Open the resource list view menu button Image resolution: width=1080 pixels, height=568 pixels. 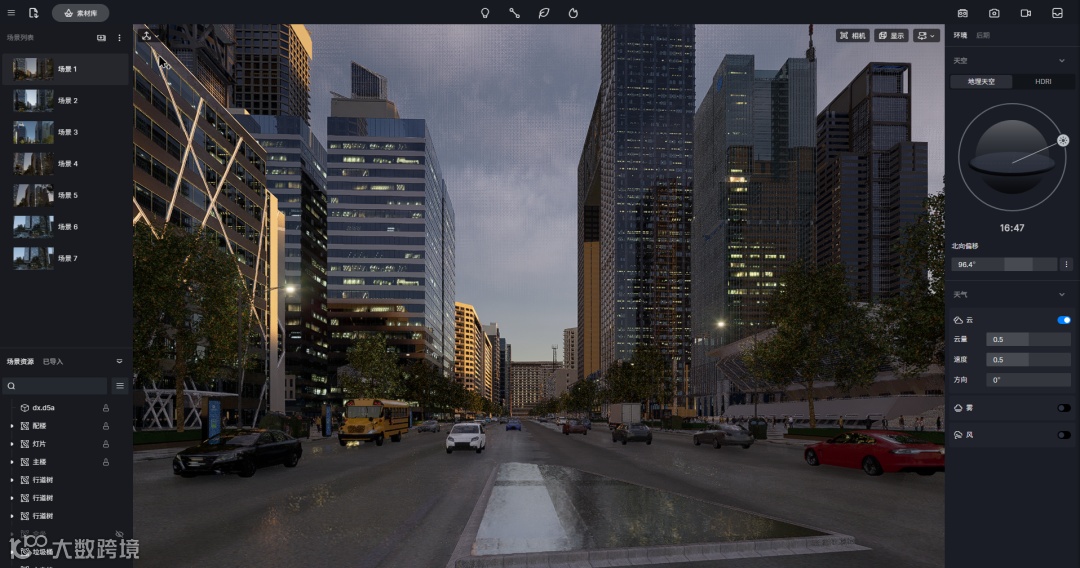pyautogui.click(x=120, y=386)
